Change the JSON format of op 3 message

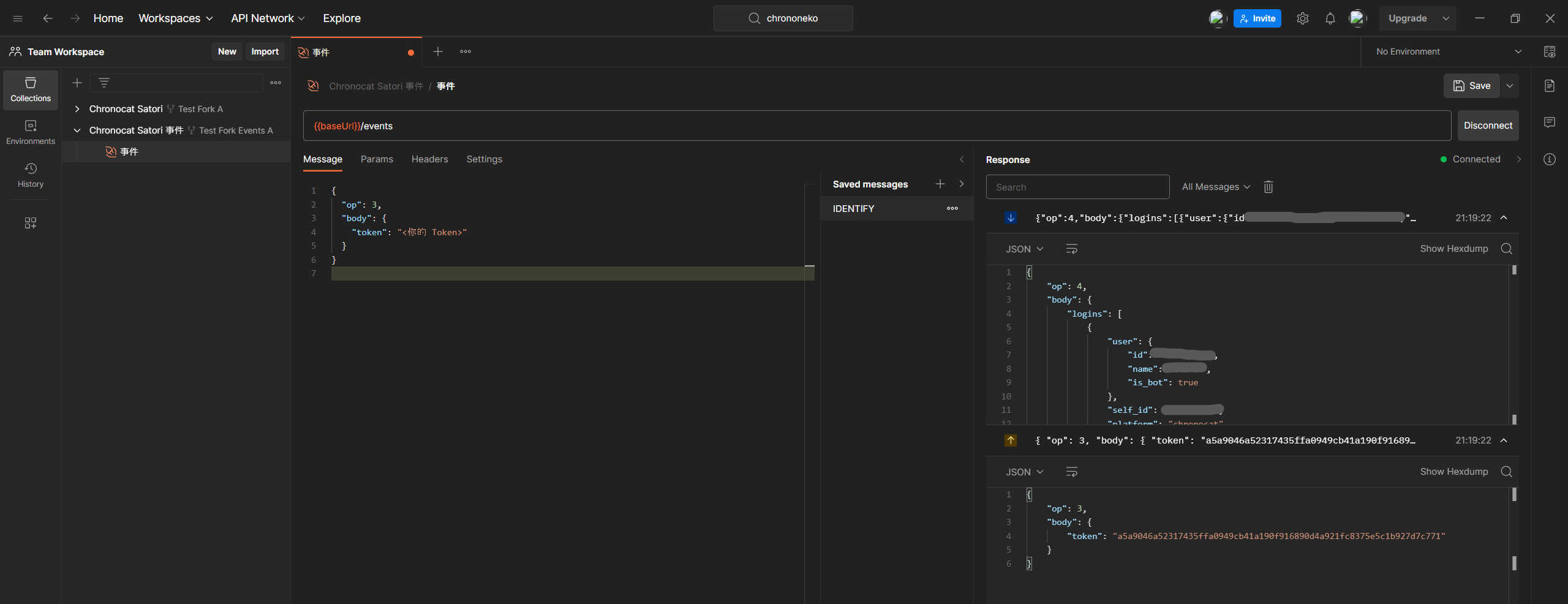(x=1024, y=472)
